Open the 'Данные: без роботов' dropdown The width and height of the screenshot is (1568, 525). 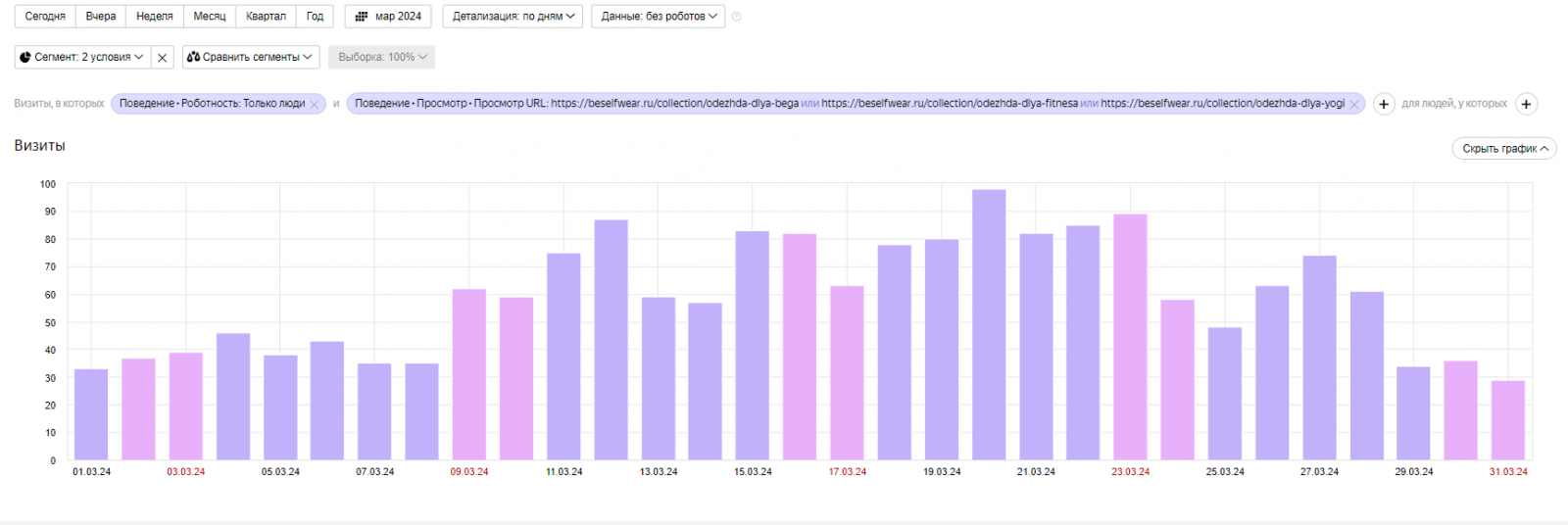pos(658,17)
